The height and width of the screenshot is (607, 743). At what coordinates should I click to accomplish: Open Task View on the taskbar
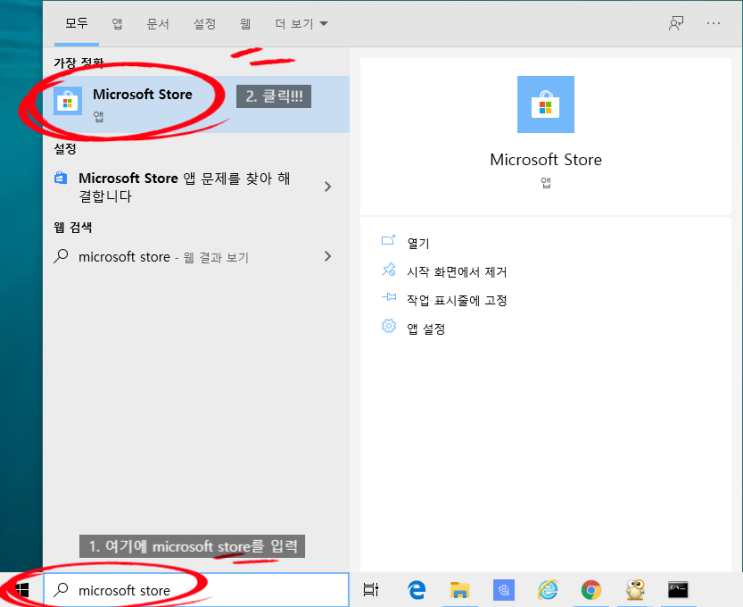[x=371, y=590]
